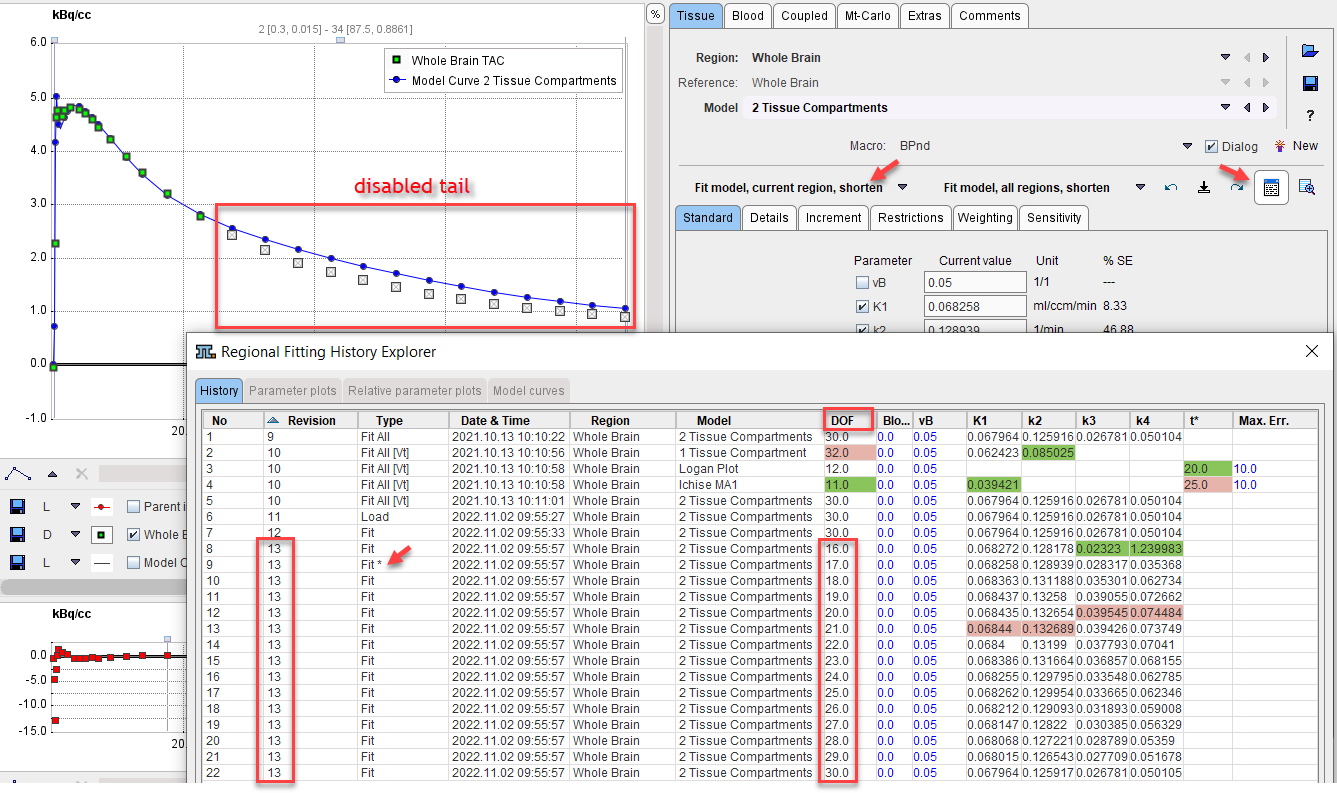
Task: Enable fitting of the vB parameter
Action: click(862, 283)
